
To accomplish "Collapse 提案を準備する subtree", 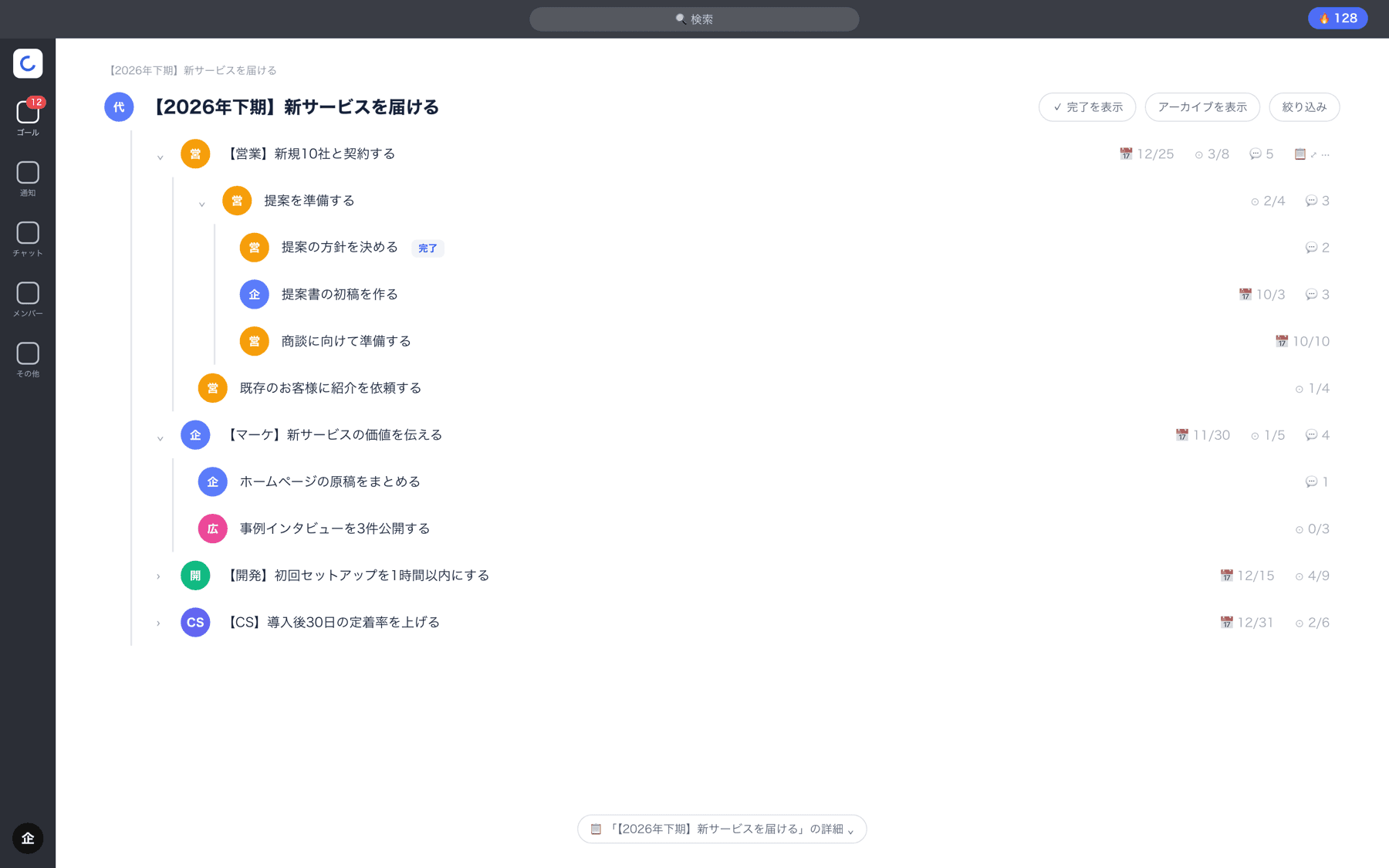I will pyautogui.click(x=201, y=204).
